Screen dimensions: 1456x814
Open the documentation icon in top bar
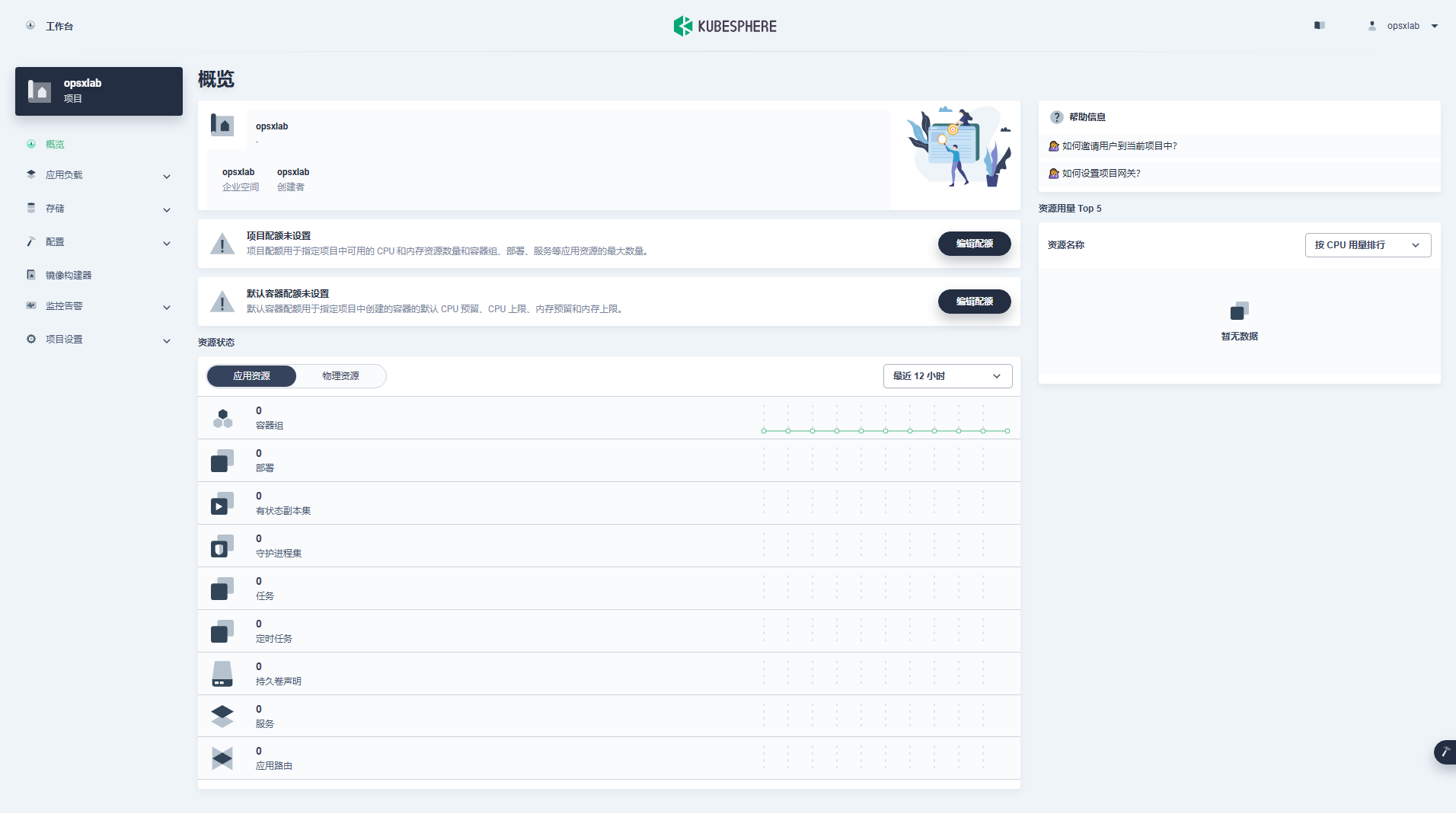pyautogui.click(x=1319, y=26)
